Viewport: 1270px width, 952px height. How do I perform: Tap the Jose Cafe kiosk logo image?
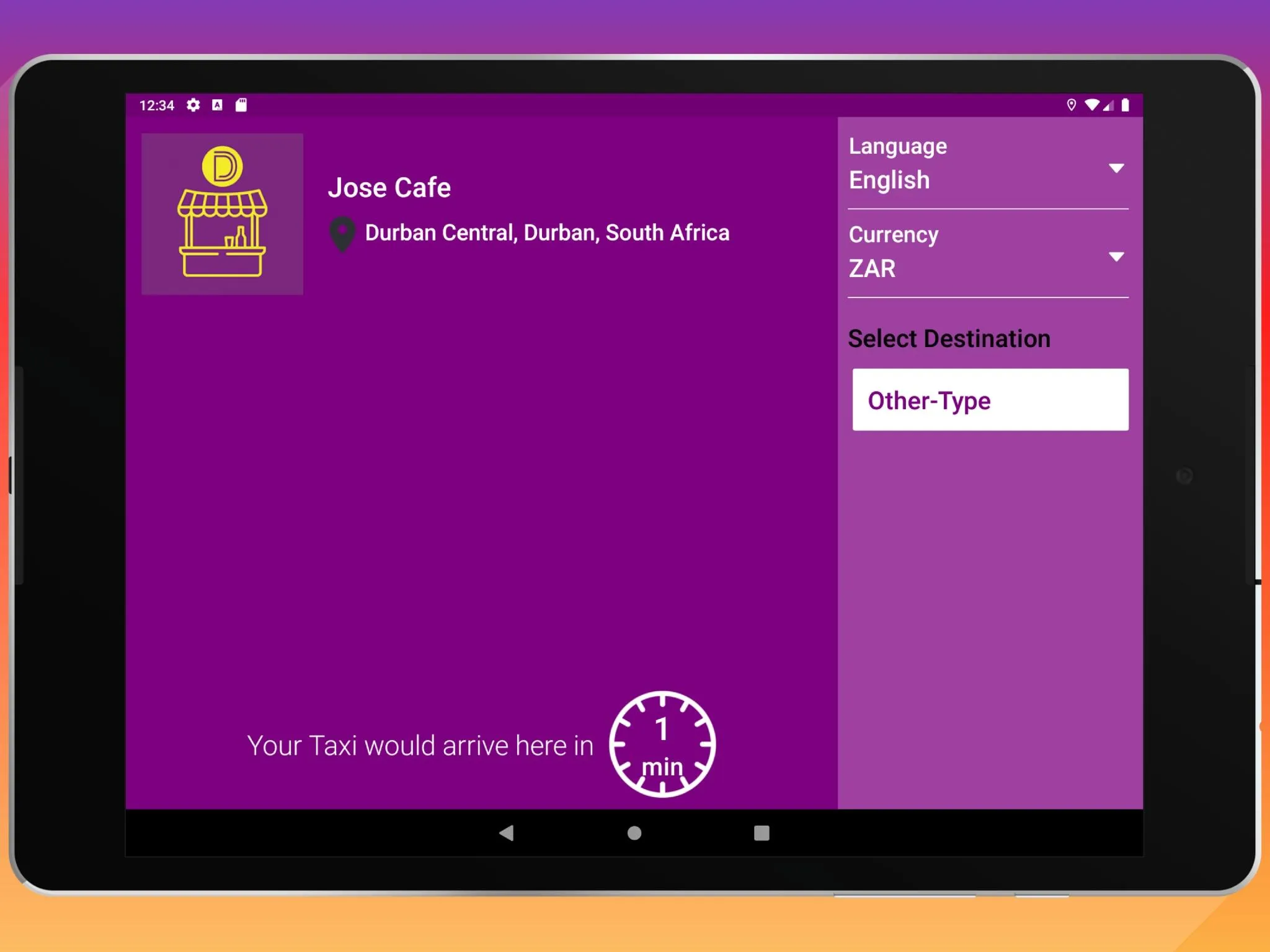click(222, 214)
